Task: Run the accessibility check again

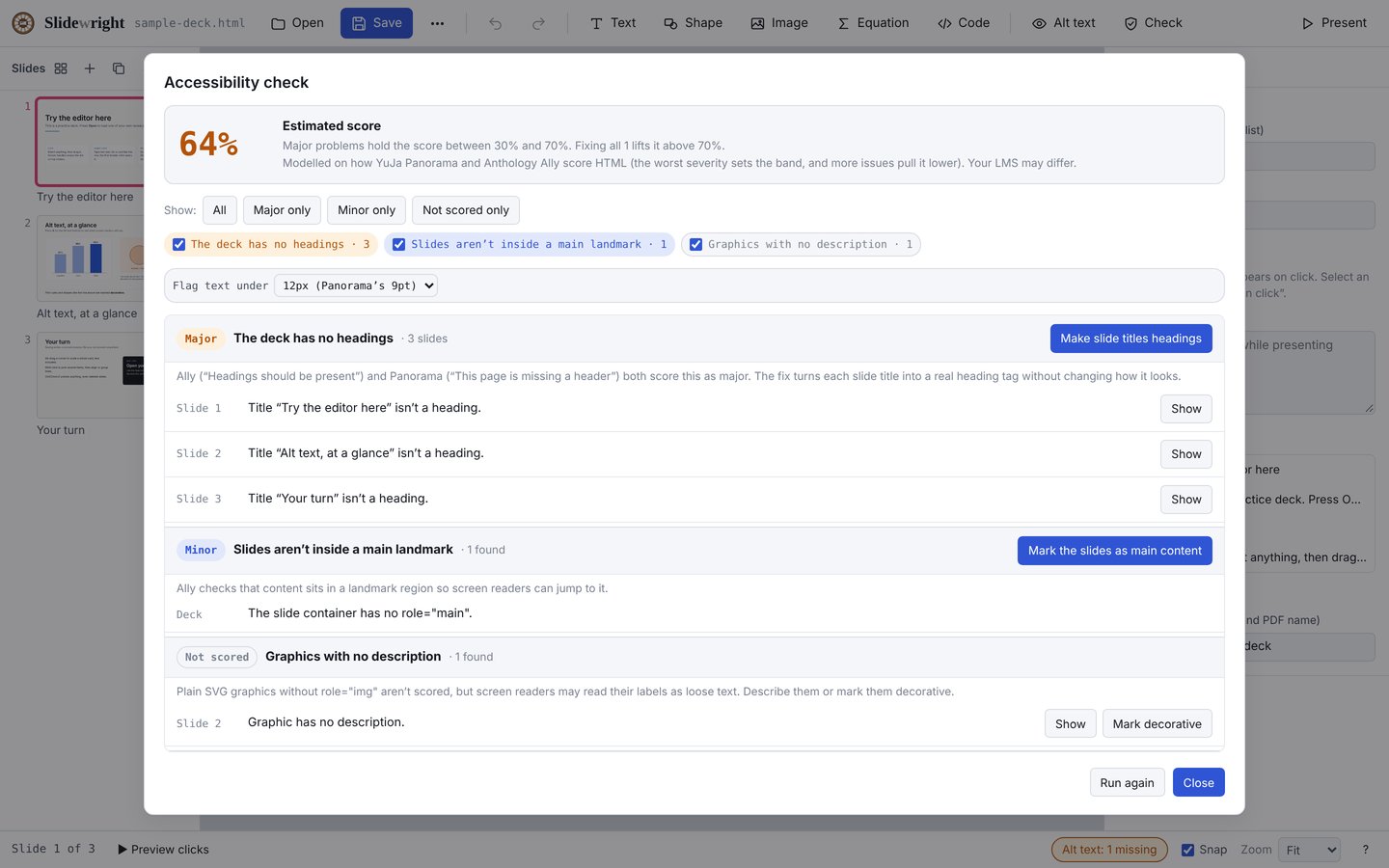Action: [1128, 783]
